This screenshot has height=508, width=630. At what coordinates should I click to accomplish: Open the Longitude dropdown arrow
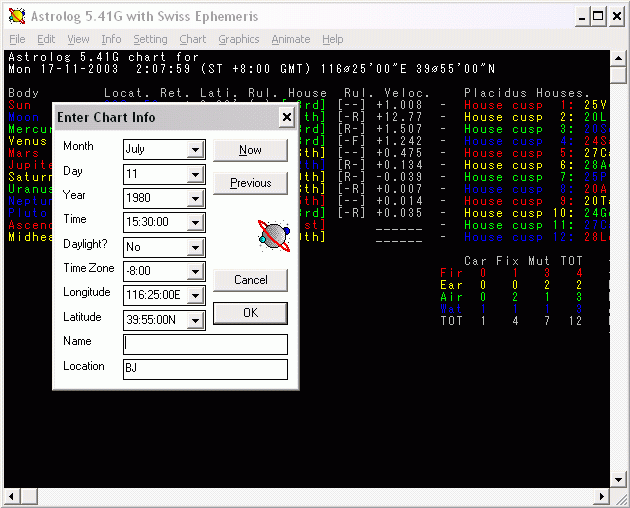pos(196,296)
